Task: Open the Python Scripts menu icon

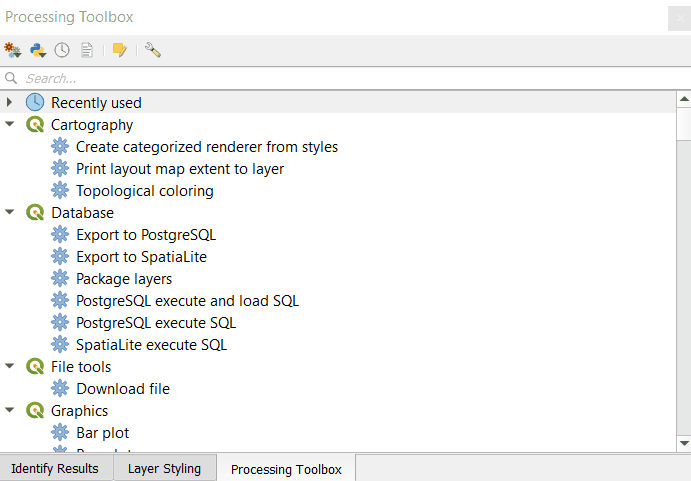Action: [38, 50]
